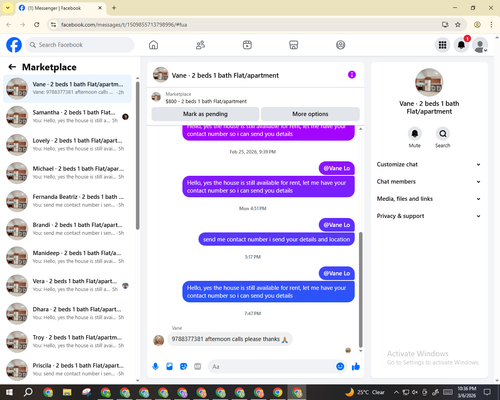The height and width of the screenshot is (400, 500).
Task: Click Vane's message with phone number
Action: click(230, 339)
